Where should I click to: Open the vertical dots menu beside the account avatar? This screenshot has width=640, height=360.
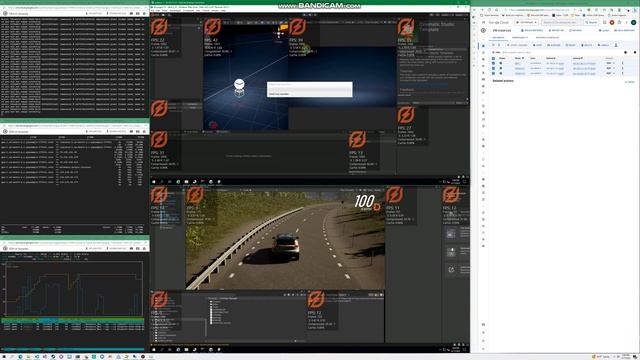point(627,22)
